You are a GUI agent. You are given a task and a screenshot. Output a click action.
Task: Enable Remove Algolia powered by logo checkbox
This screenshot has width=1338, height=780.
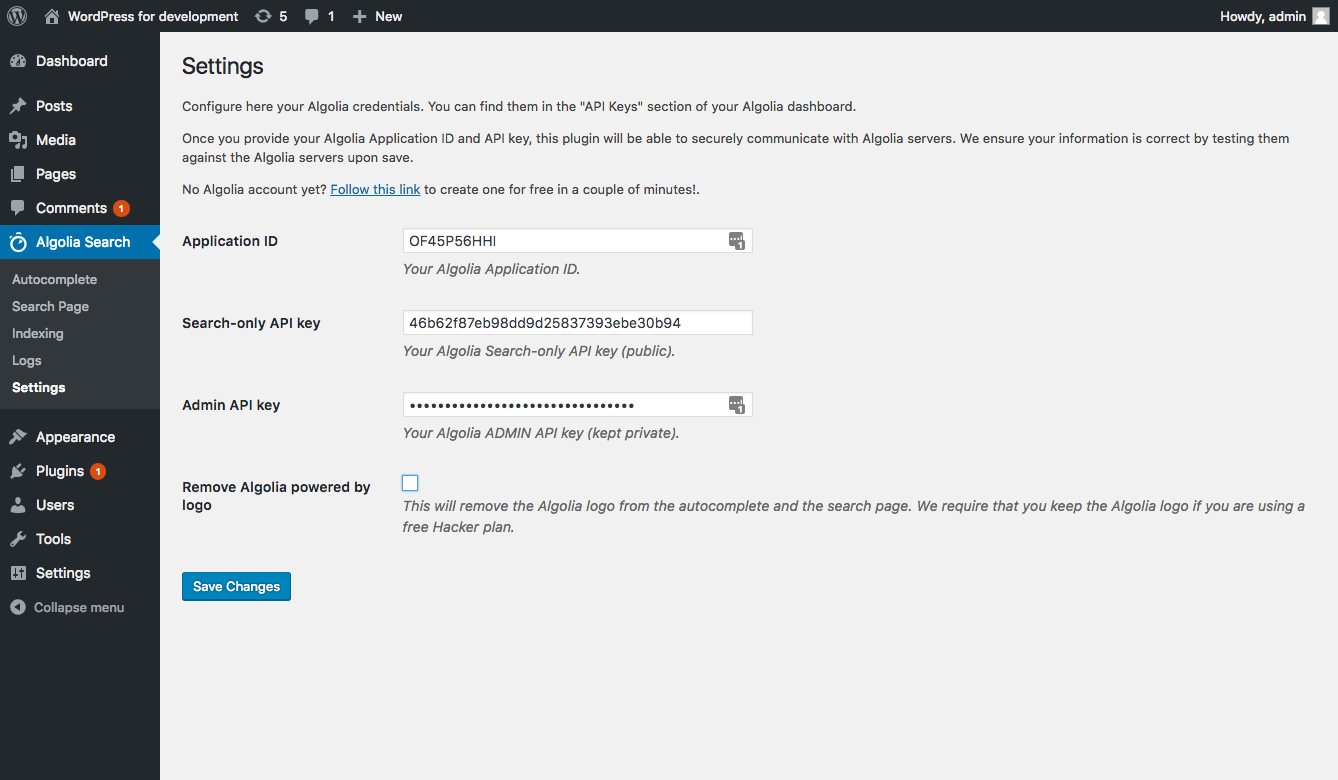(x=410, y=483)
